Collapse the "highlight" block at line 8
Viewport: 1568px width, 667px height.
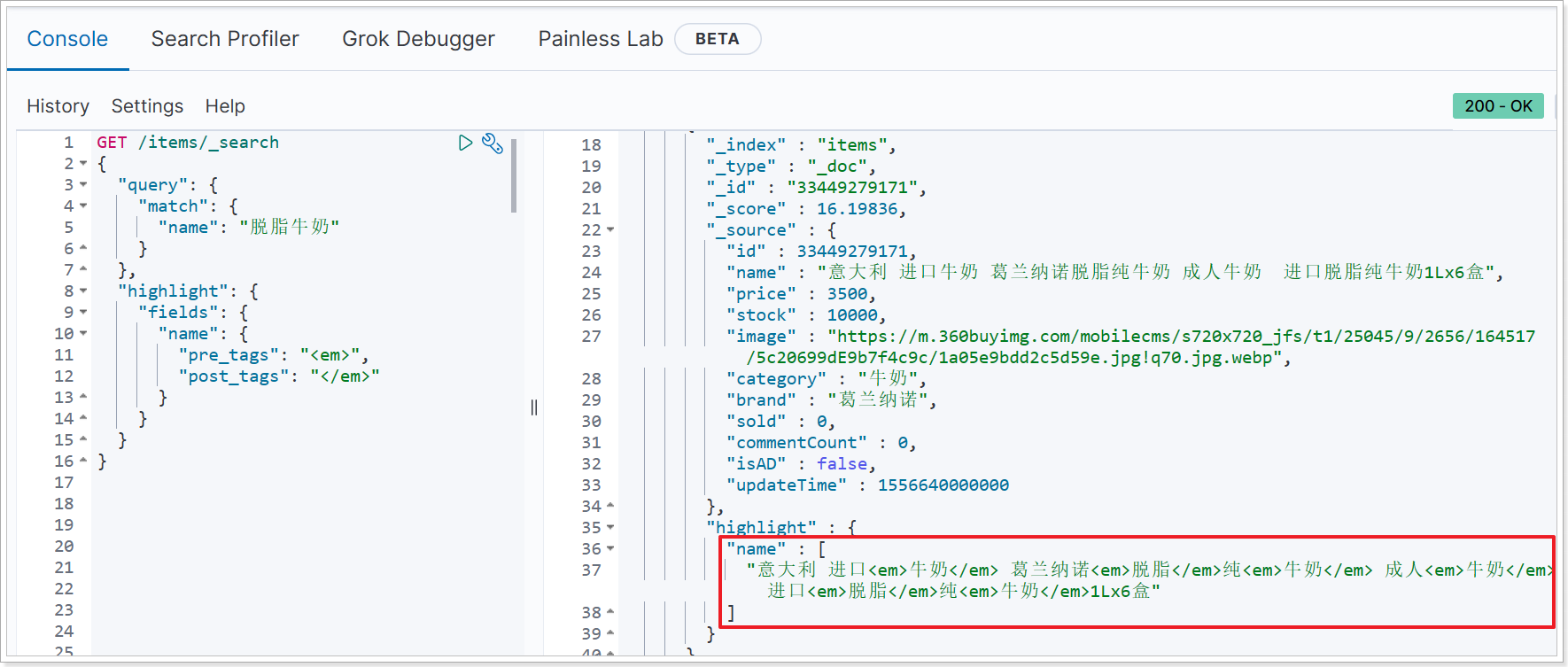83,291
